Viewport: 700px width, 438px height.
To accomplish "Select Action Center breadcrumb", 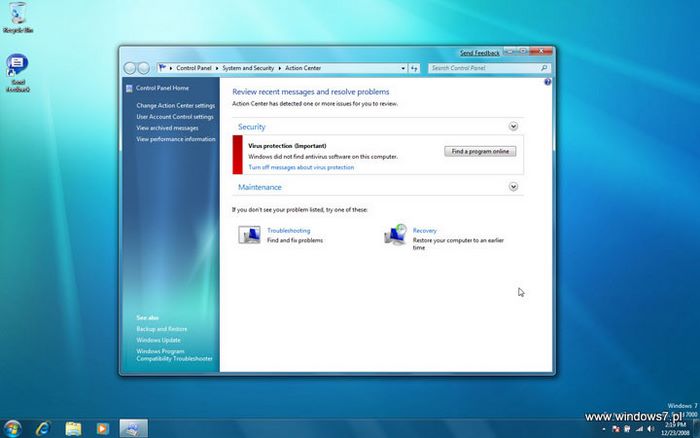I will click(x=303, y=68).
